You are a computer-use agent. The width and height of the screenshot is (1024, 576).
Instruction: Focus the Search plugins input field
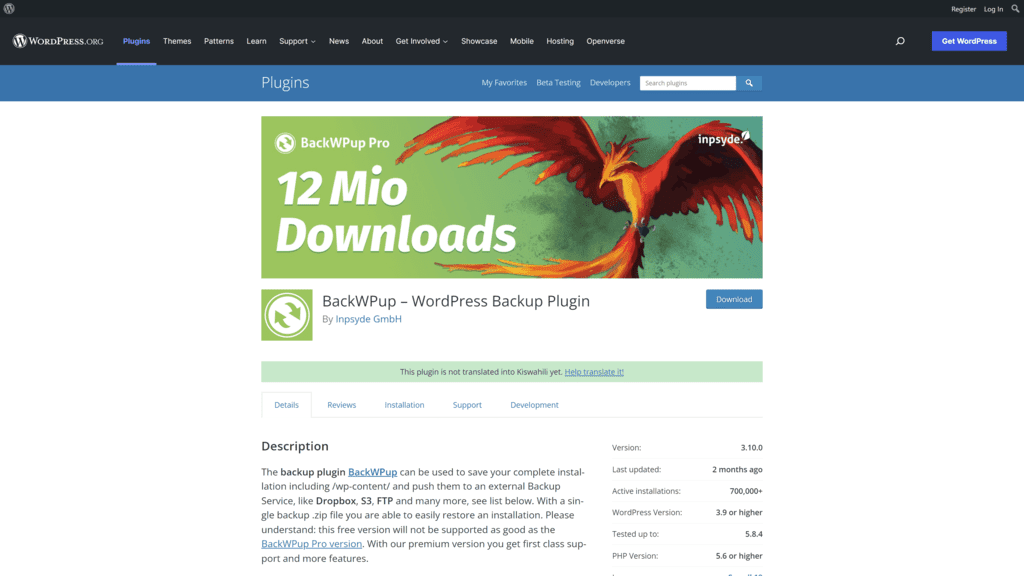pyautogui.click(x=688, y=83)
